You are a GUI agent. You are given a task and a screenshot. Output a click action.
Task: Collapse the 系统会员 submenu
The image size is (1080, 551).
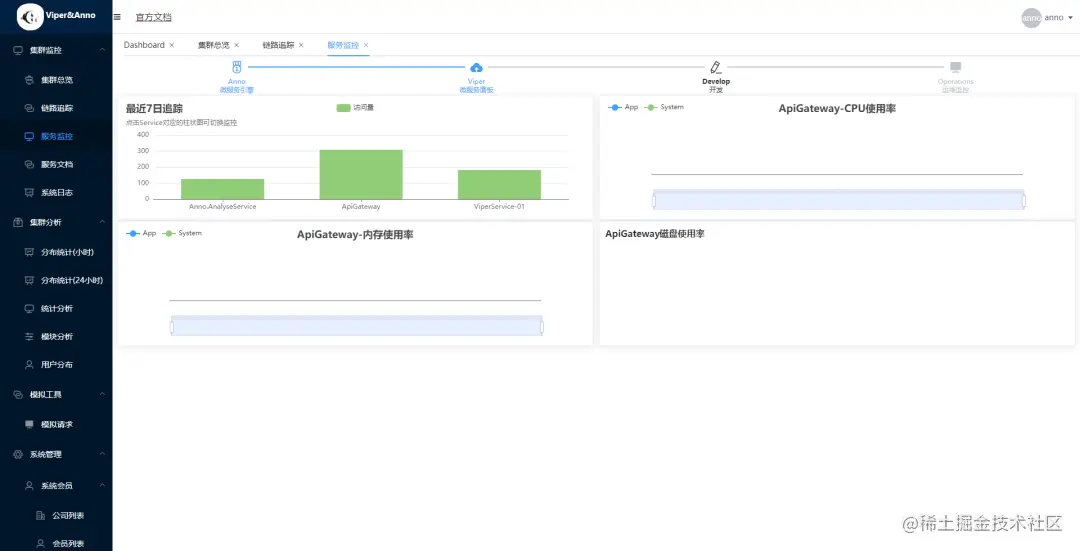click(x=56, y=486)
